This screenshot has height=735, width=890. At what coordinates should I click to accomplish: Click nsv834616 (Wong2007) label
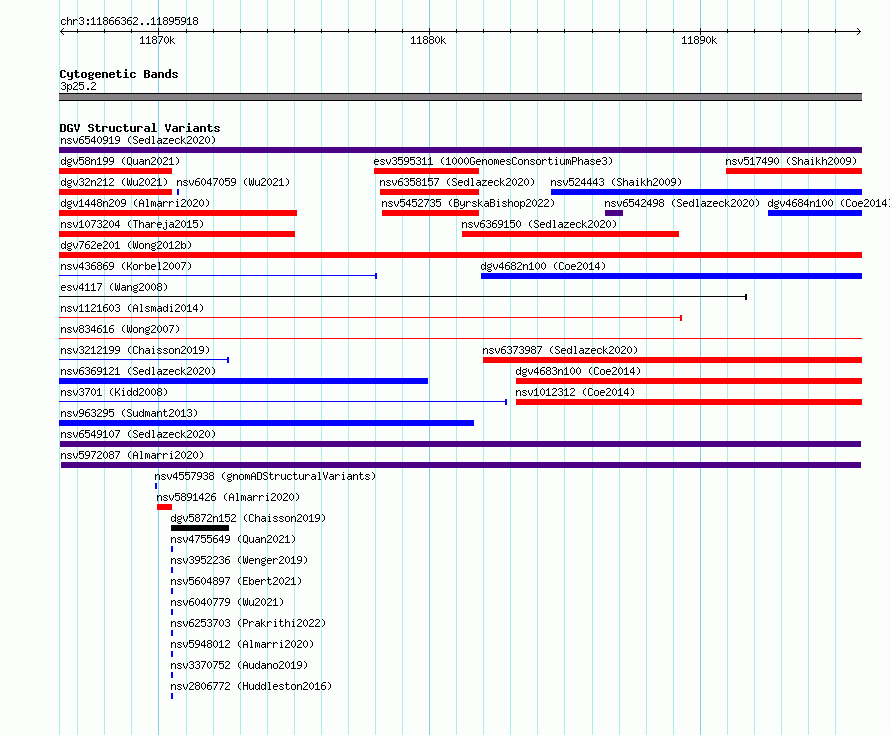pos(120,329)
